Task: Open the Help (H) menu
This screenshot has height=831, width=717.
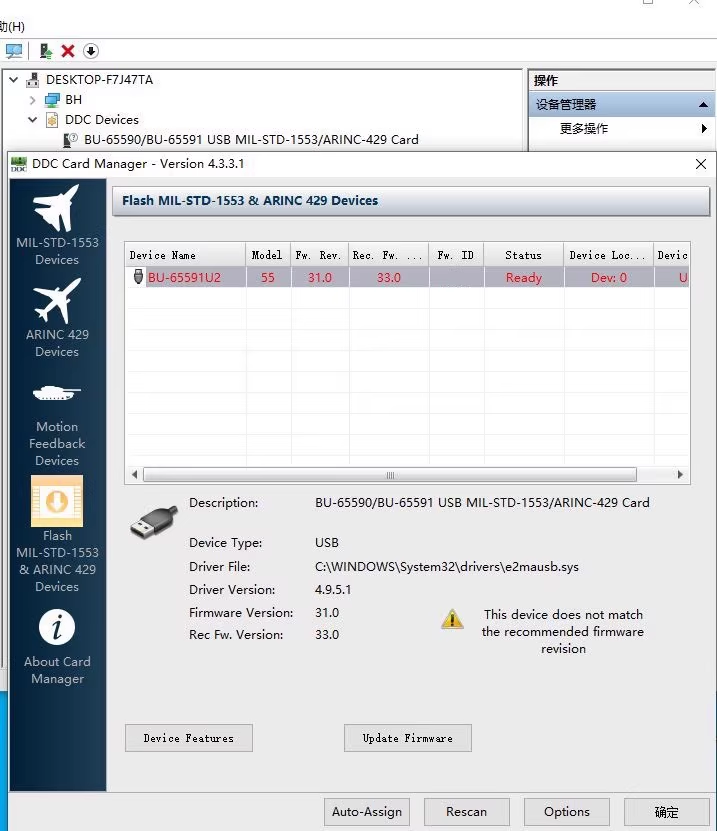Action: 12,26
